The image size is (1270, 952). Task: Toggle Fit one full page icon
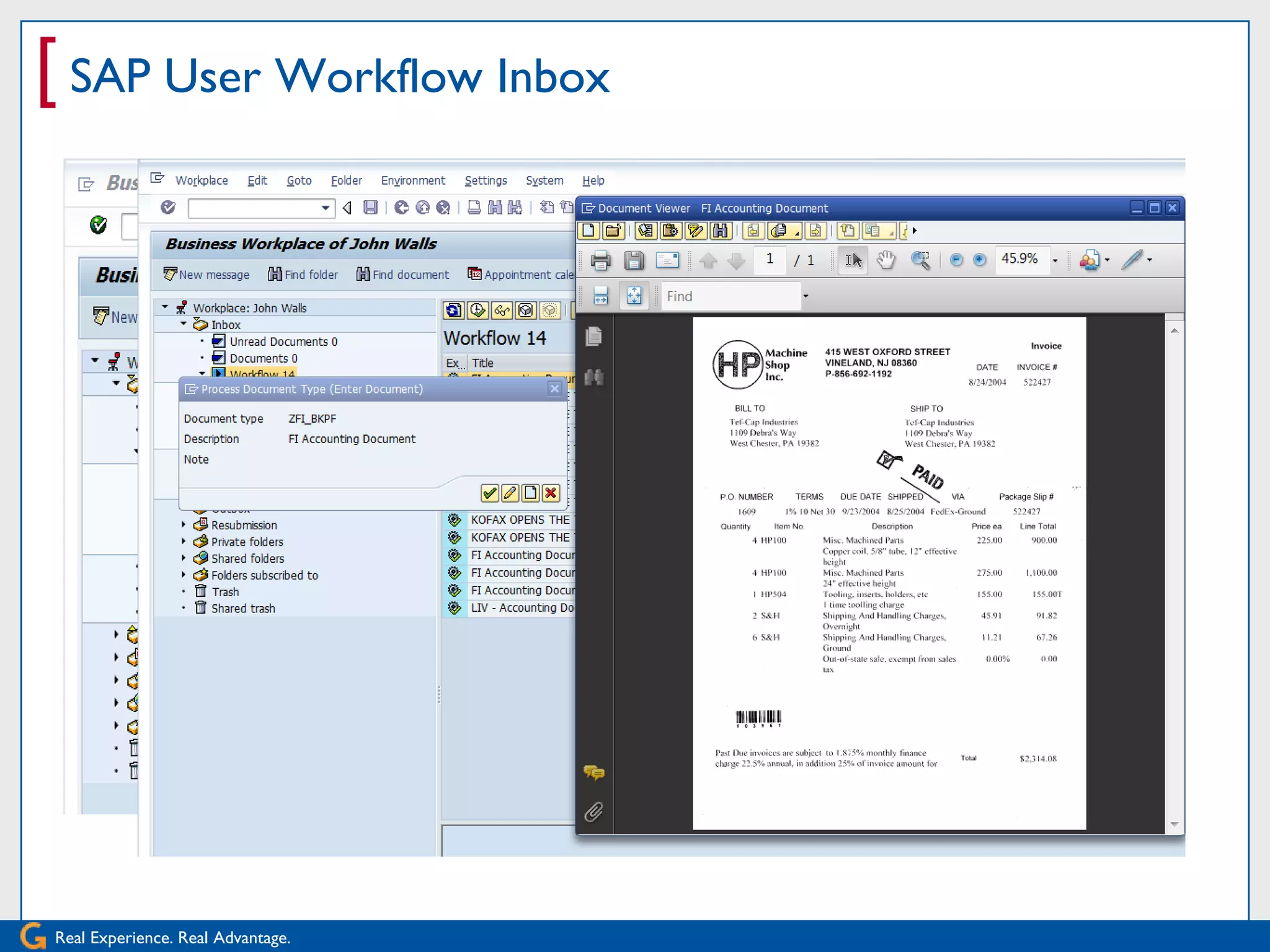coord(634,296)
